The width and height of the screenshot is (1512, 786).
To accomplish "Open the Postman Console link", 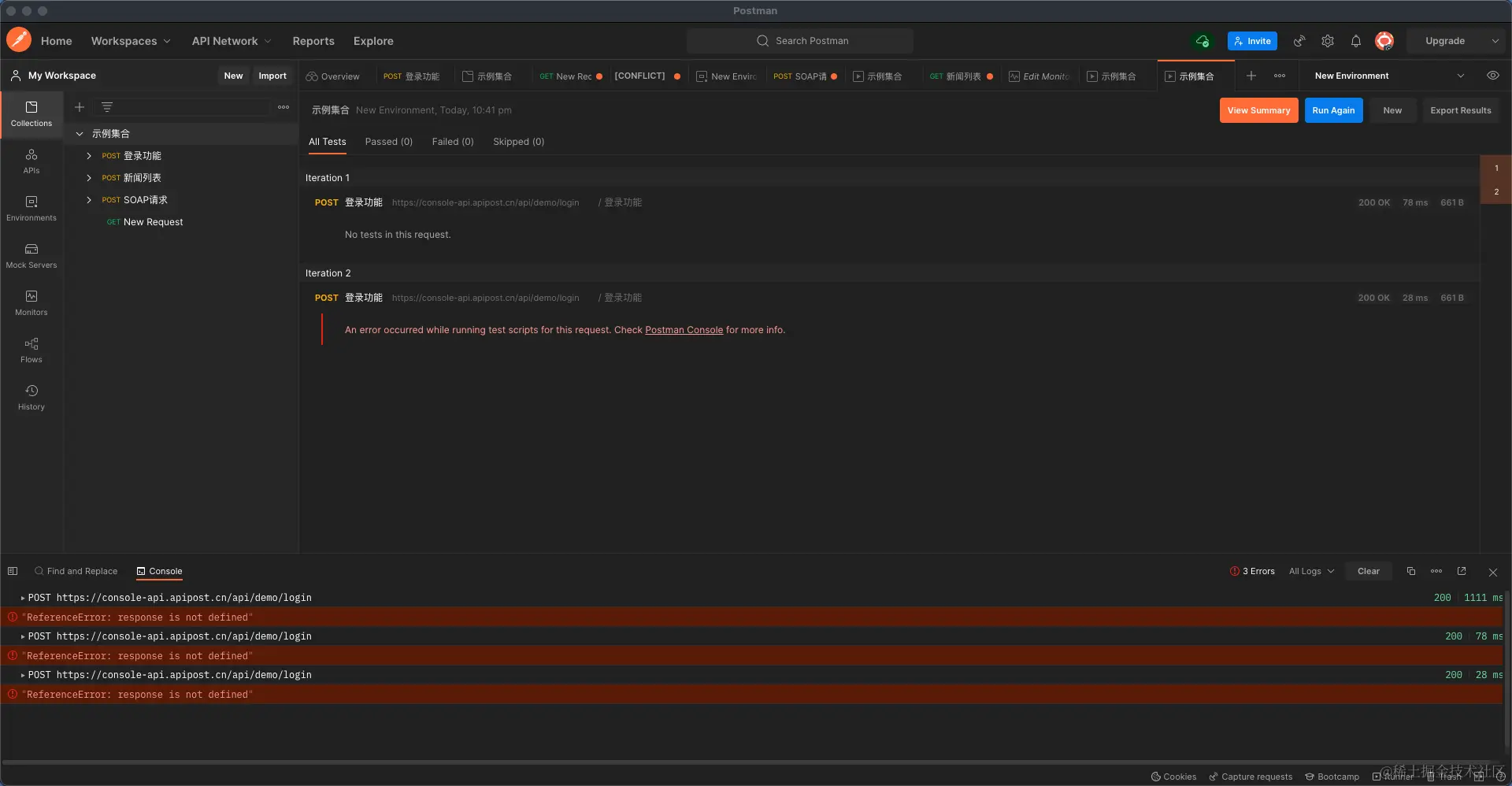I will point(684,330).
